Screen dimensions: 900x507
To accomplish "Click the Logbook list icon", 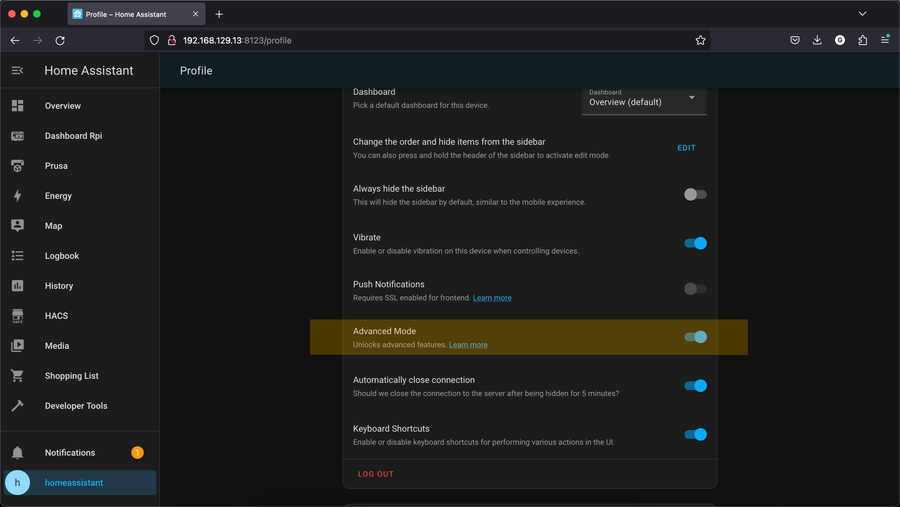I will [x=17, y=256].
